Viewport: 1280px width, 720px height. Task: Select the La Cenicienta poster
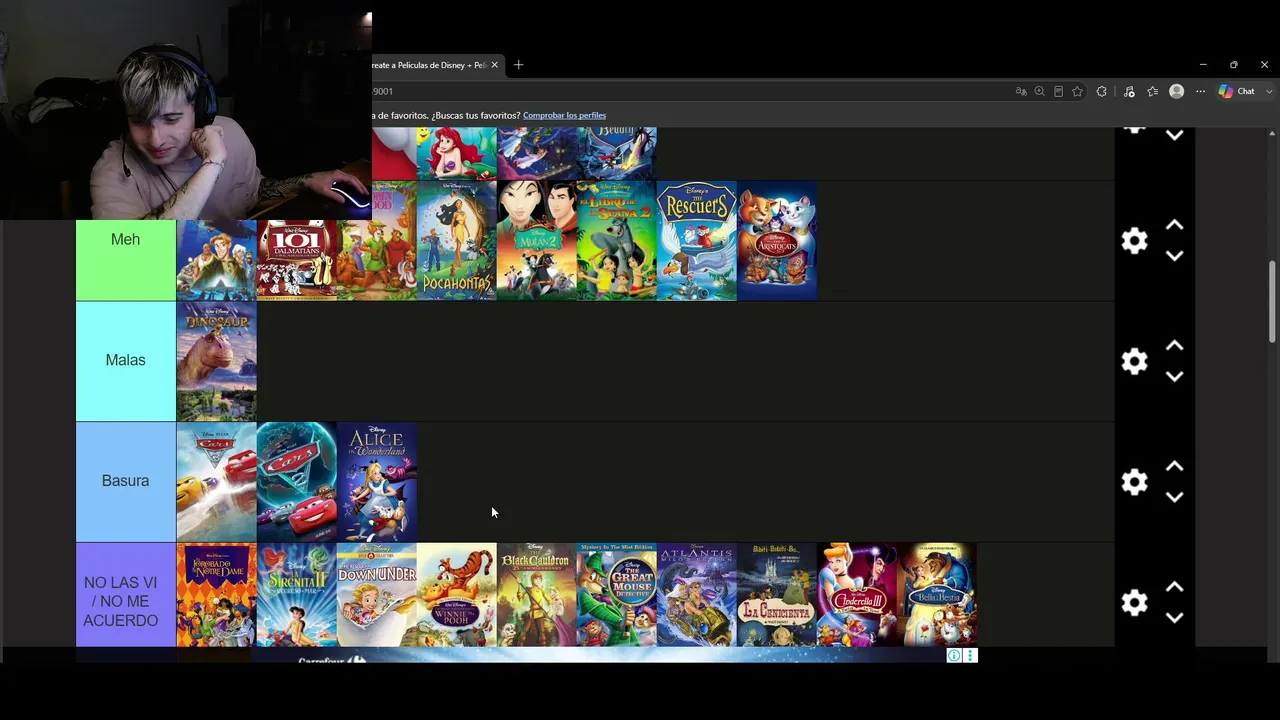click(777, 595)
